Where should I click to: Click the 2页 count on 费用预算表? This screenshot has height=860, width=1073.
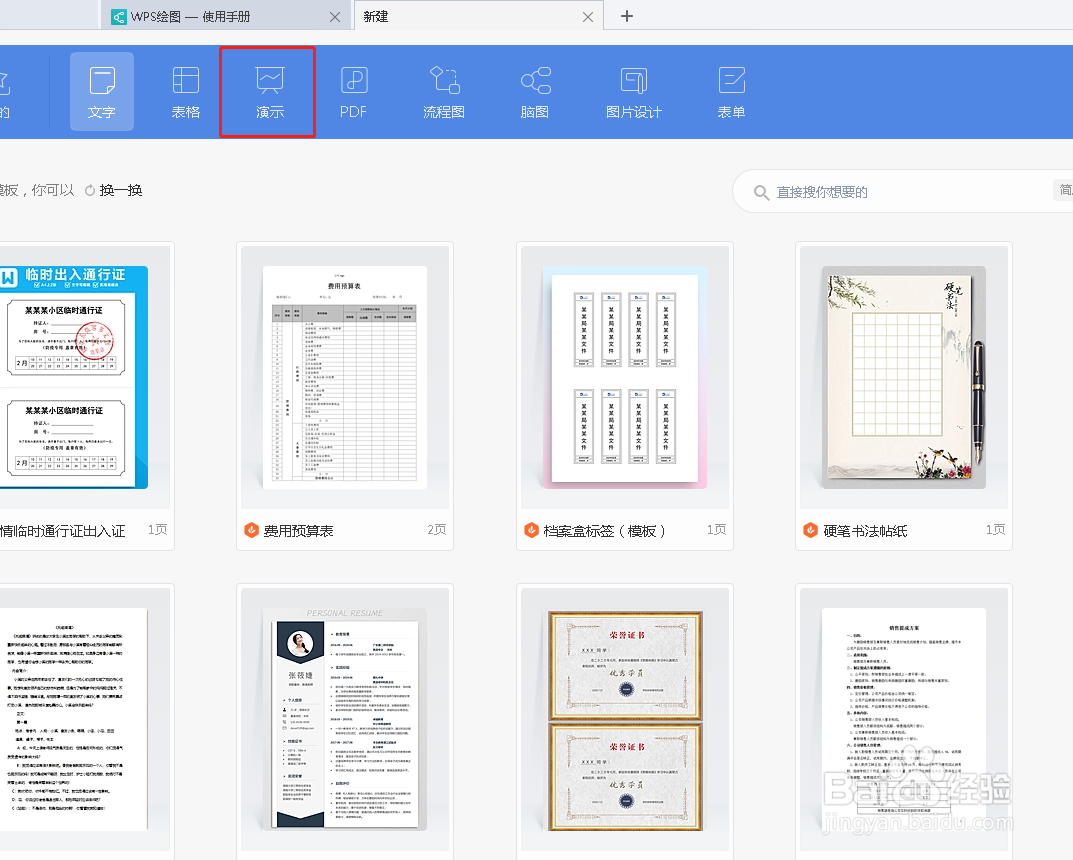[437, 530]
